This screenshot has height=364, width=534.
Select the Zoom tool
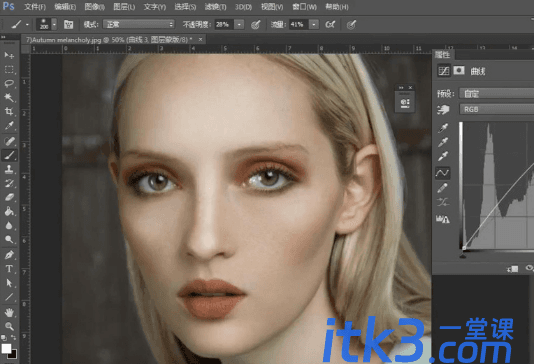tap(9, 326)
